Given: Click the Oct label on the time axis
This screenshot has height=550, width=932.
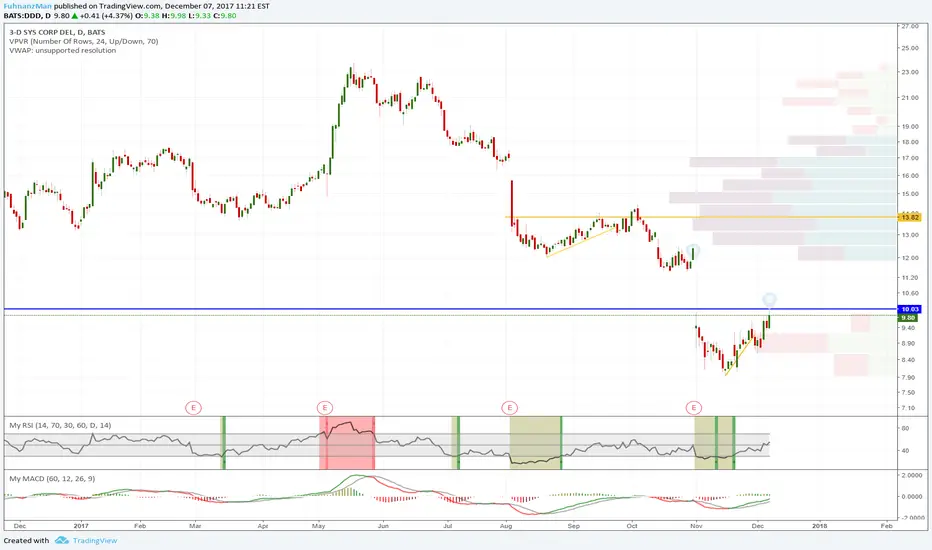Looking at the screenshot, I should click(x=632, y=526).
